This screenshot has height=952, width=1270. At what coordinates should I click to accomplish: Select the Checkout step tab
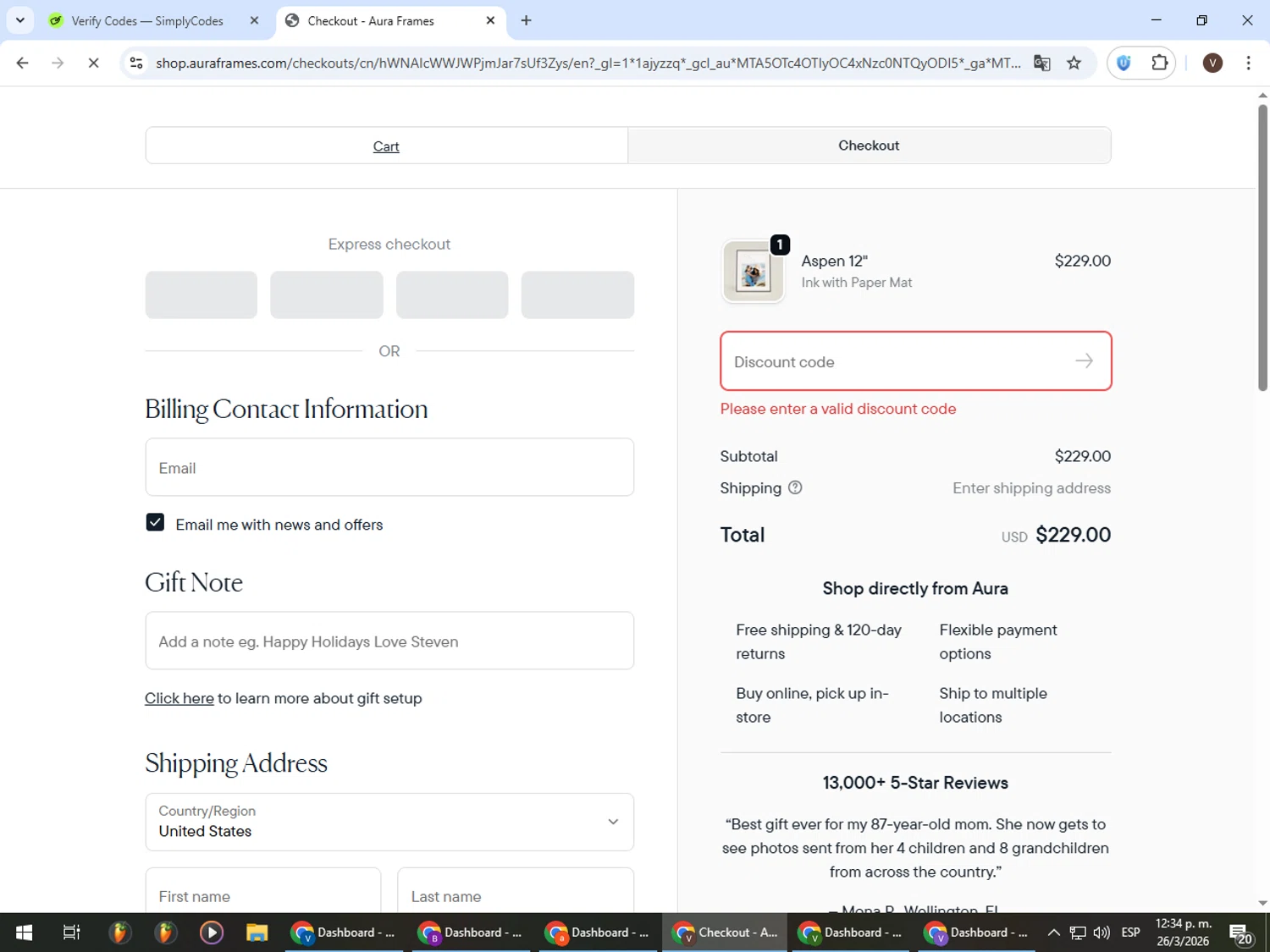coord(869,146)
